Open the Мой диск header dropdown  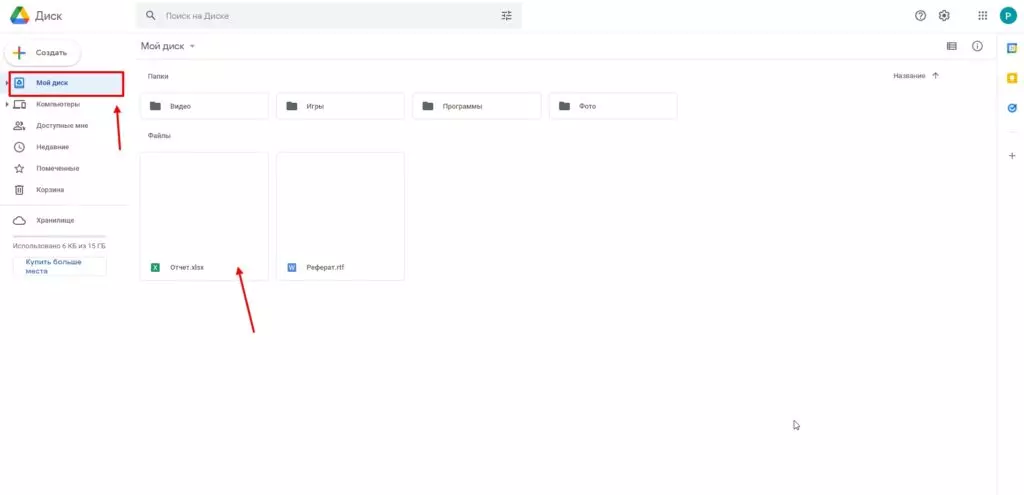(x=168, y=46)
